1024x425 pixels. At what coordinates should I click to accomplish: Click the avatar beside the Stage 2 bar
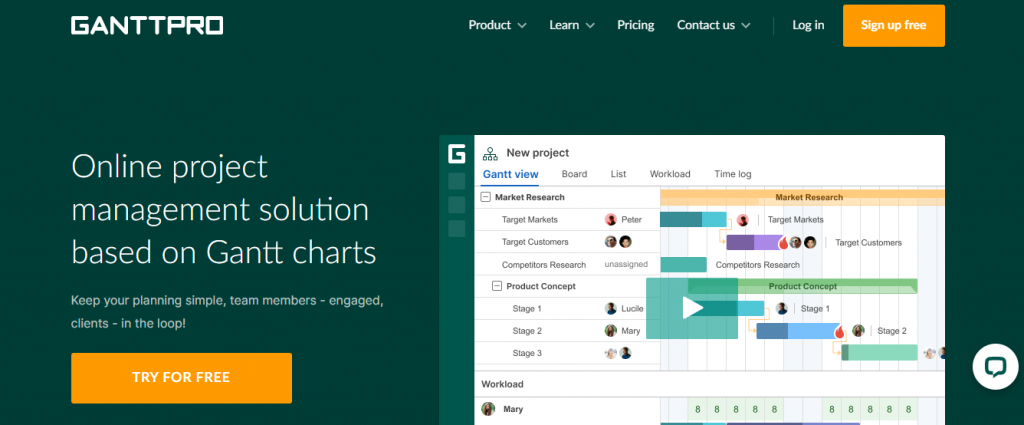point(858,331)
